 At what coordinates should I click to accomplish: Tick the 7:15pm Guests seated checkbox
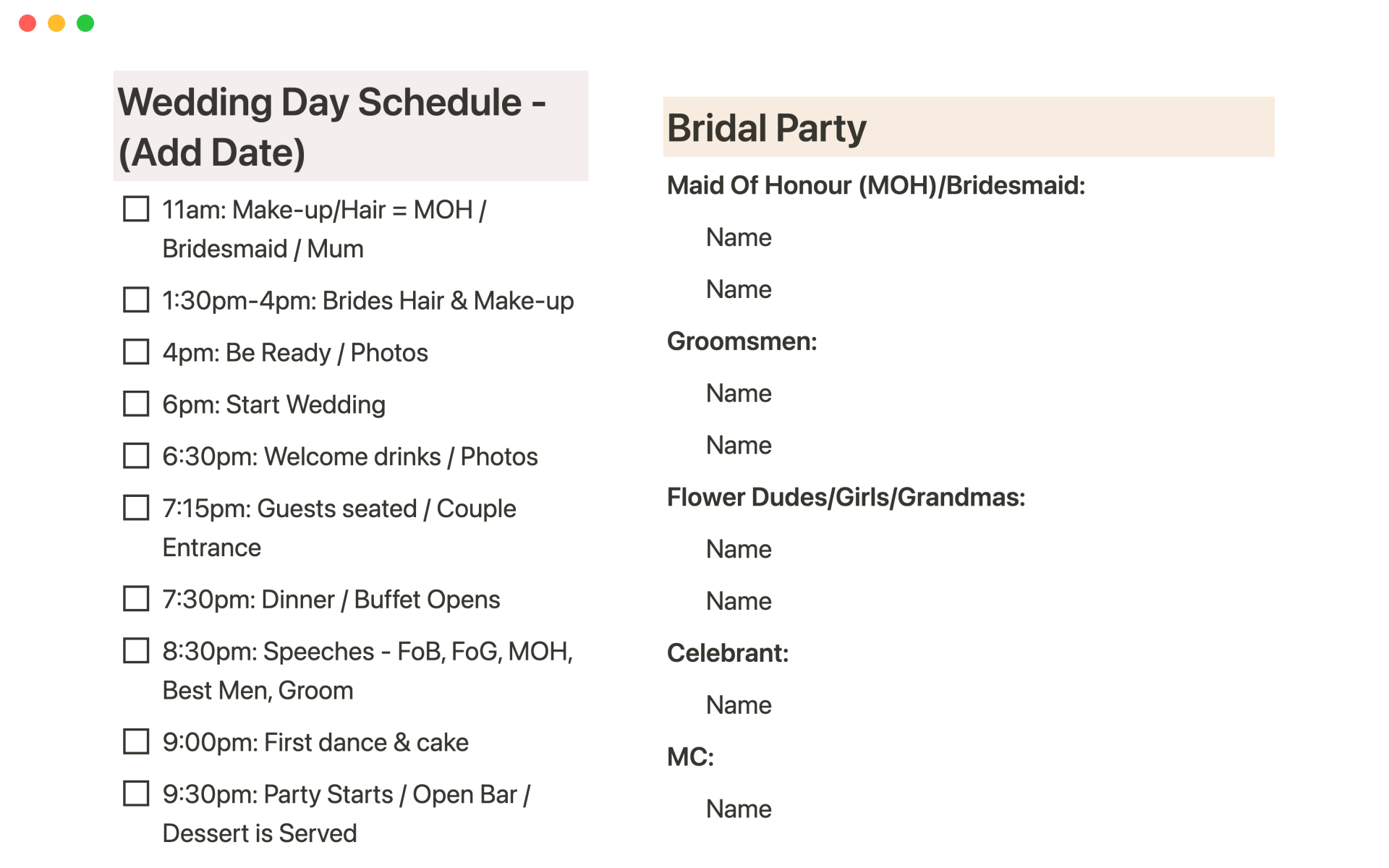tap(136, 509)
